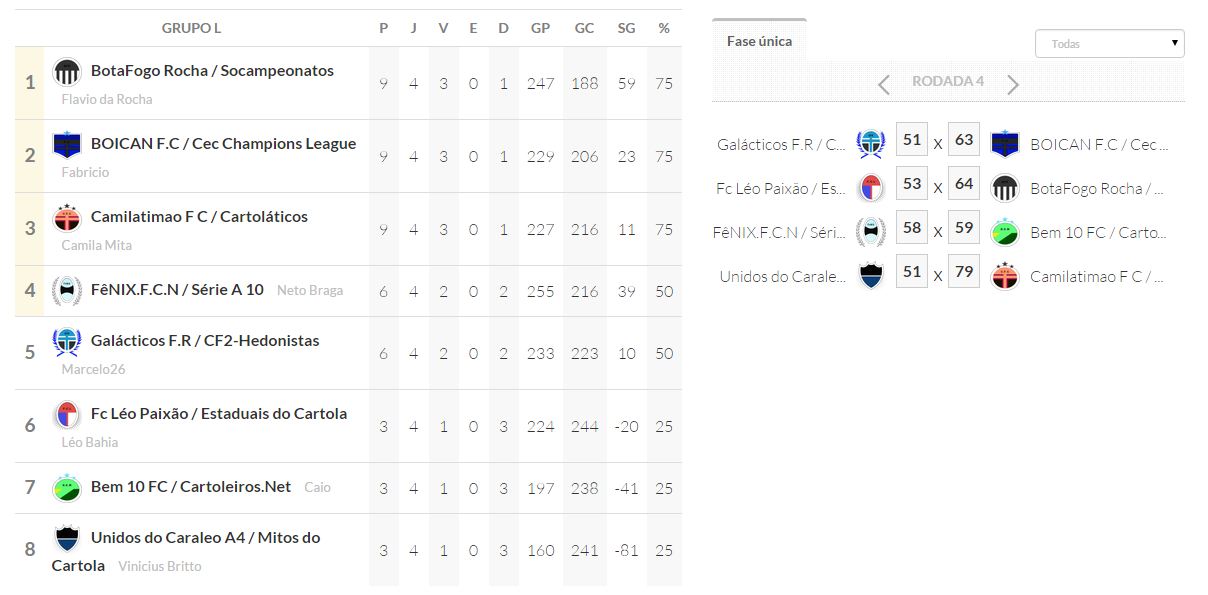Image resolution: width=1208 pixels, height=595 pixels.
Task: Open Camilatimao F C / Cartoláticos team link
Action: click(x=199, y=217)
